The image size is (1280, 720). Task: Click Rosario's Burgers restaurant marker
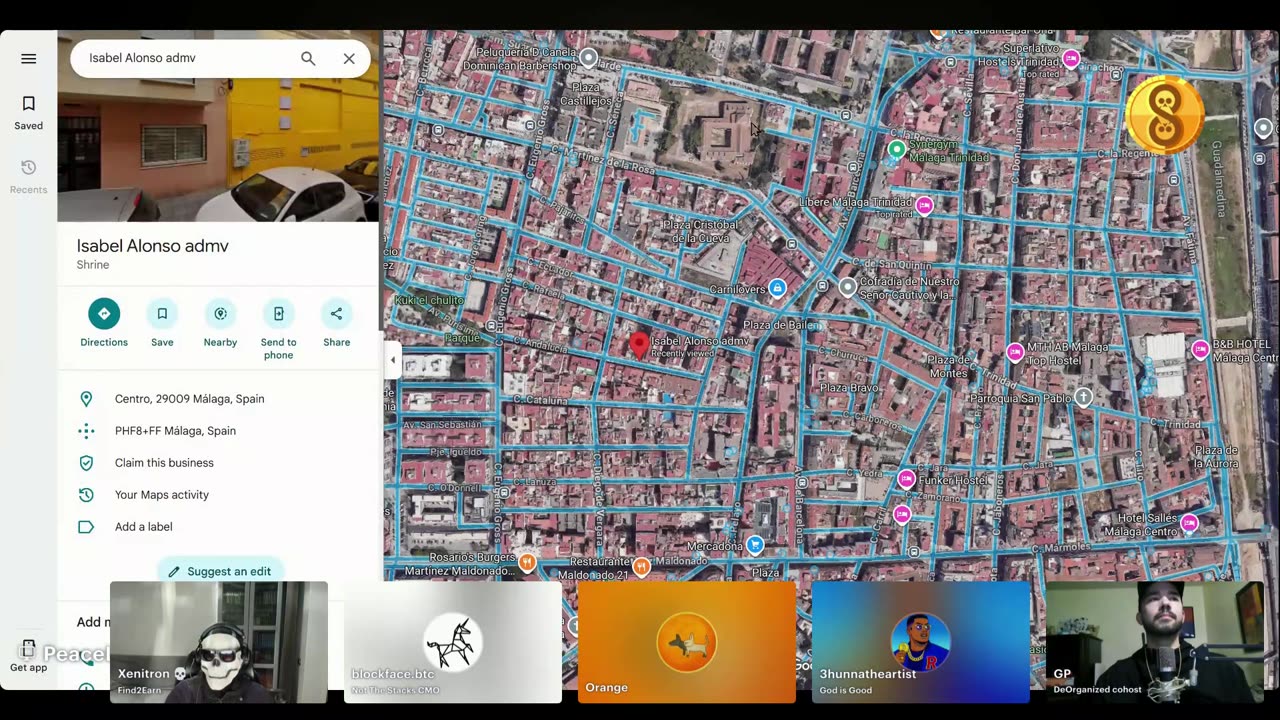point(527,563)
